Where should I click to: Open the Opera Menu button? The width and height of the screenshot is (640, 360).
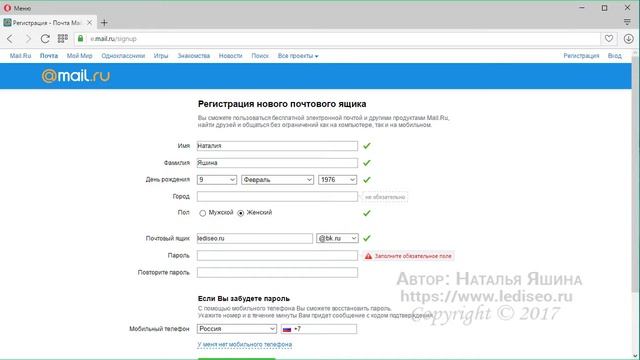[x=17, y=8]
